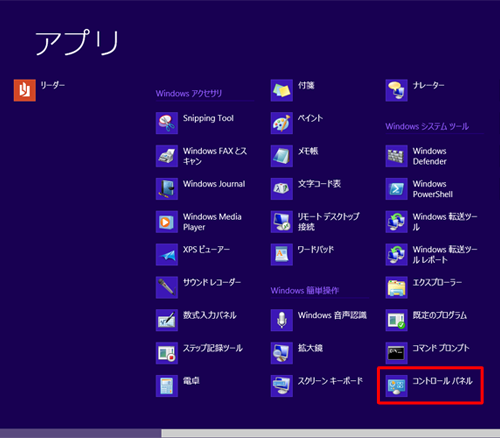Open Windows Defender wall icon

[396, 156]
